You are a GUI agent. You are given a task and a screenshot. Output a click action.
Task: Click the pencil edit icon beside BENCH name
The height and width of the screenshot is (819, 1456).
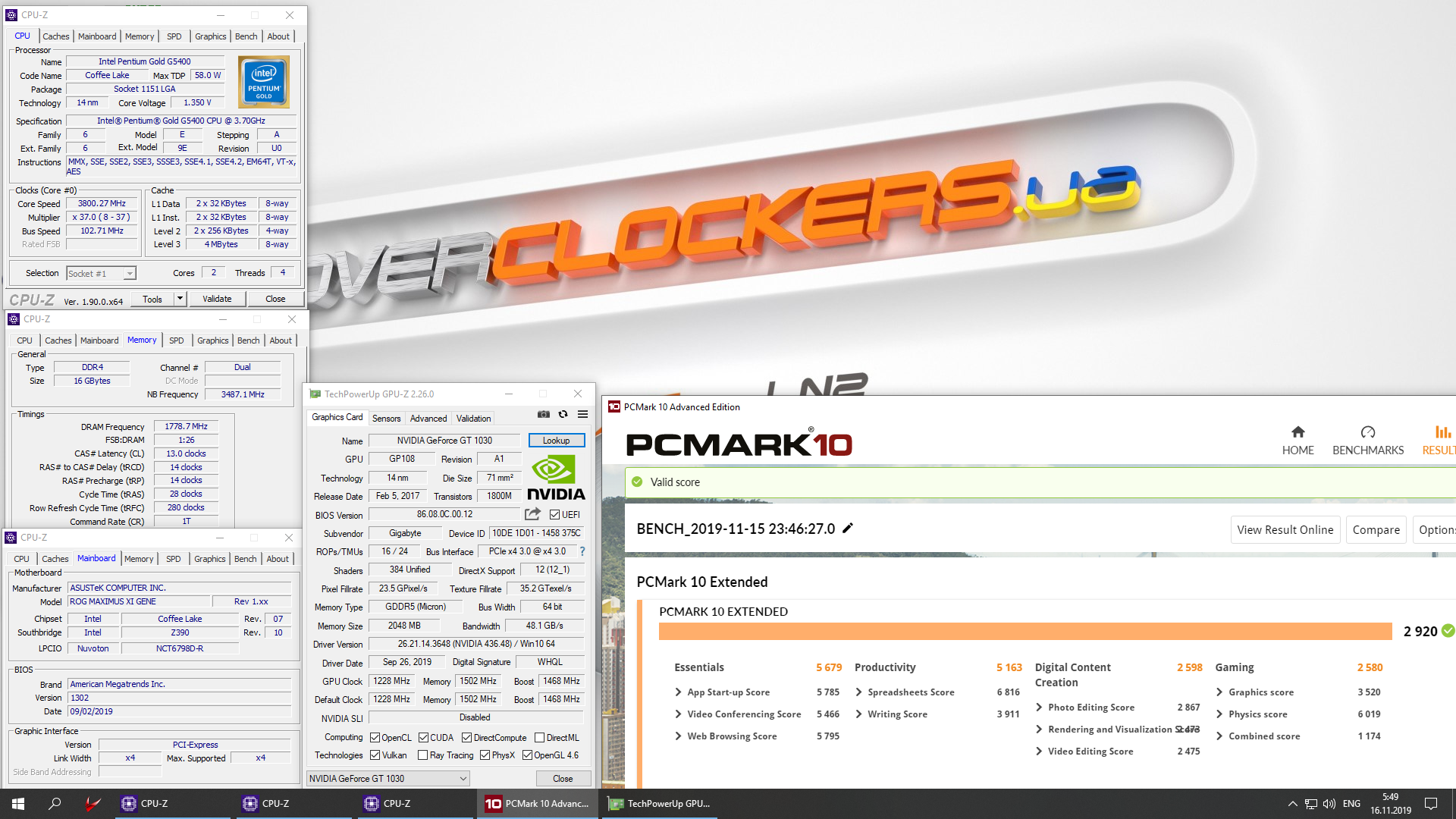point(848,528)
